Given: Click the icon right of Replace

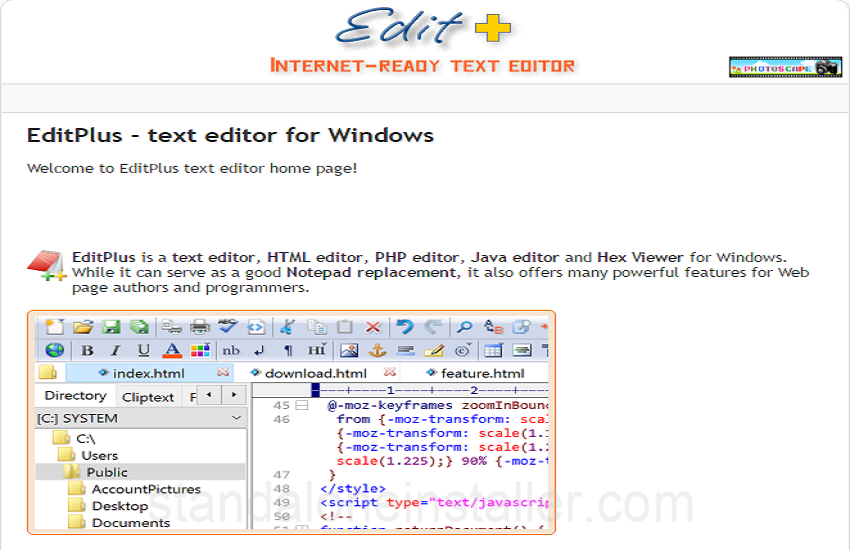Looking at the screenshot, I should click(521, 327).
